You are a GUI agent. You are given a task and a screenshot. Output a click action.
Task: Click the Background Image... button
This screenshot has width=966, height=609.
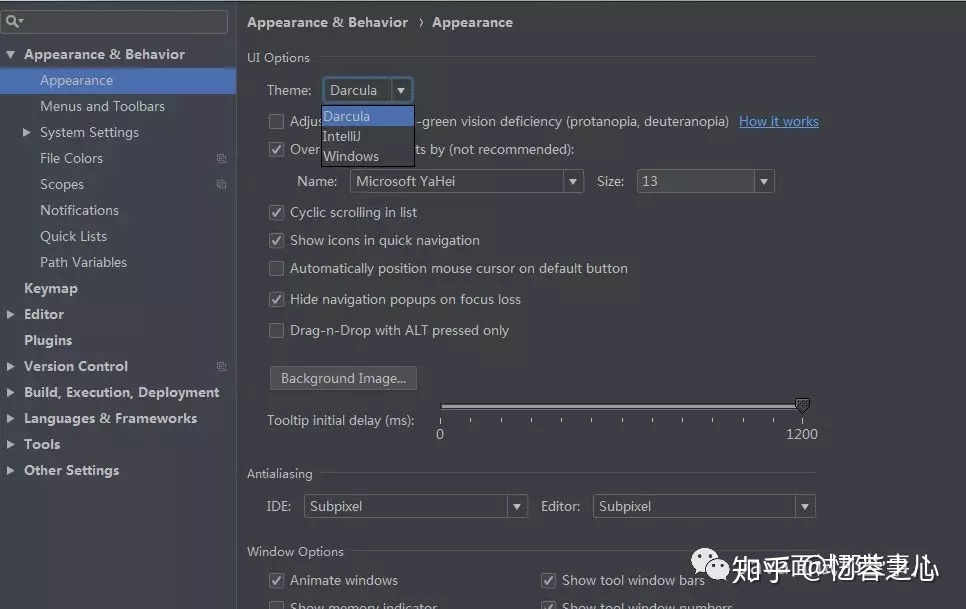tap(343, 378)
